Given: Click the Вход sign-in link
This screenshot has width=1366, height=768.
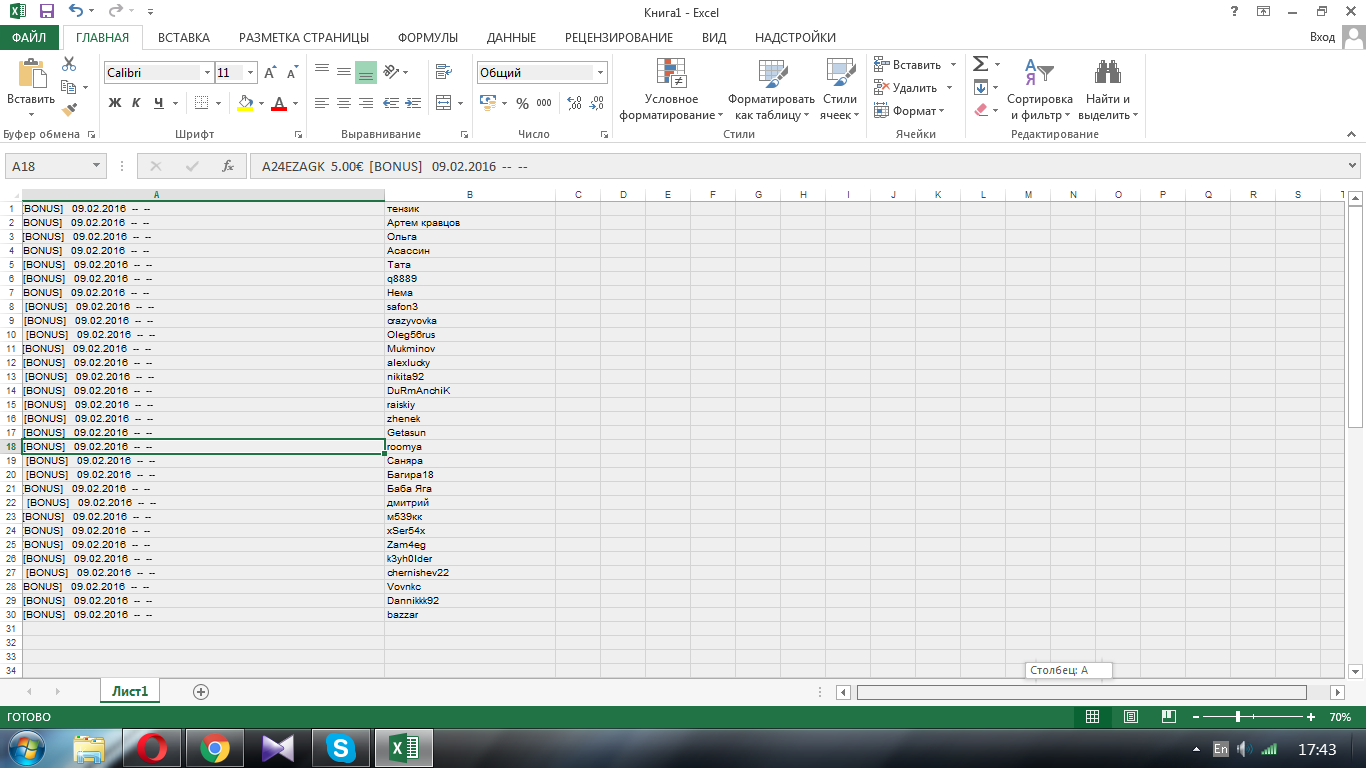Looking at the screenshot, I should pyautogui.click(x=1322, y=38).
